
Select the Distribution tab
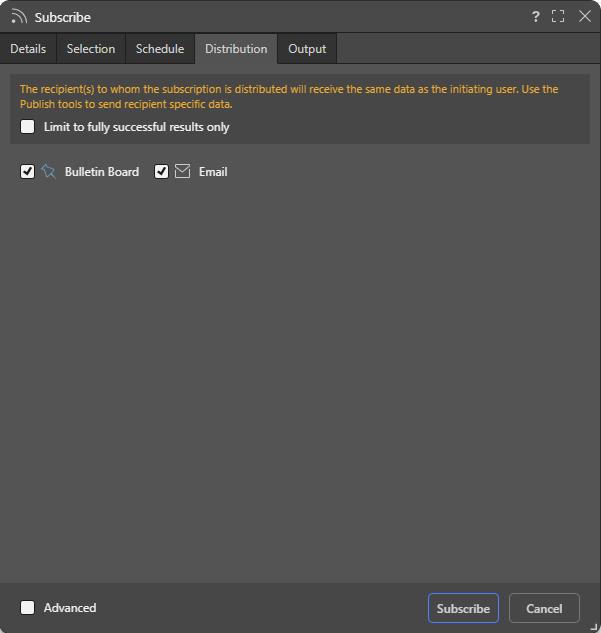tap(236, 49)
